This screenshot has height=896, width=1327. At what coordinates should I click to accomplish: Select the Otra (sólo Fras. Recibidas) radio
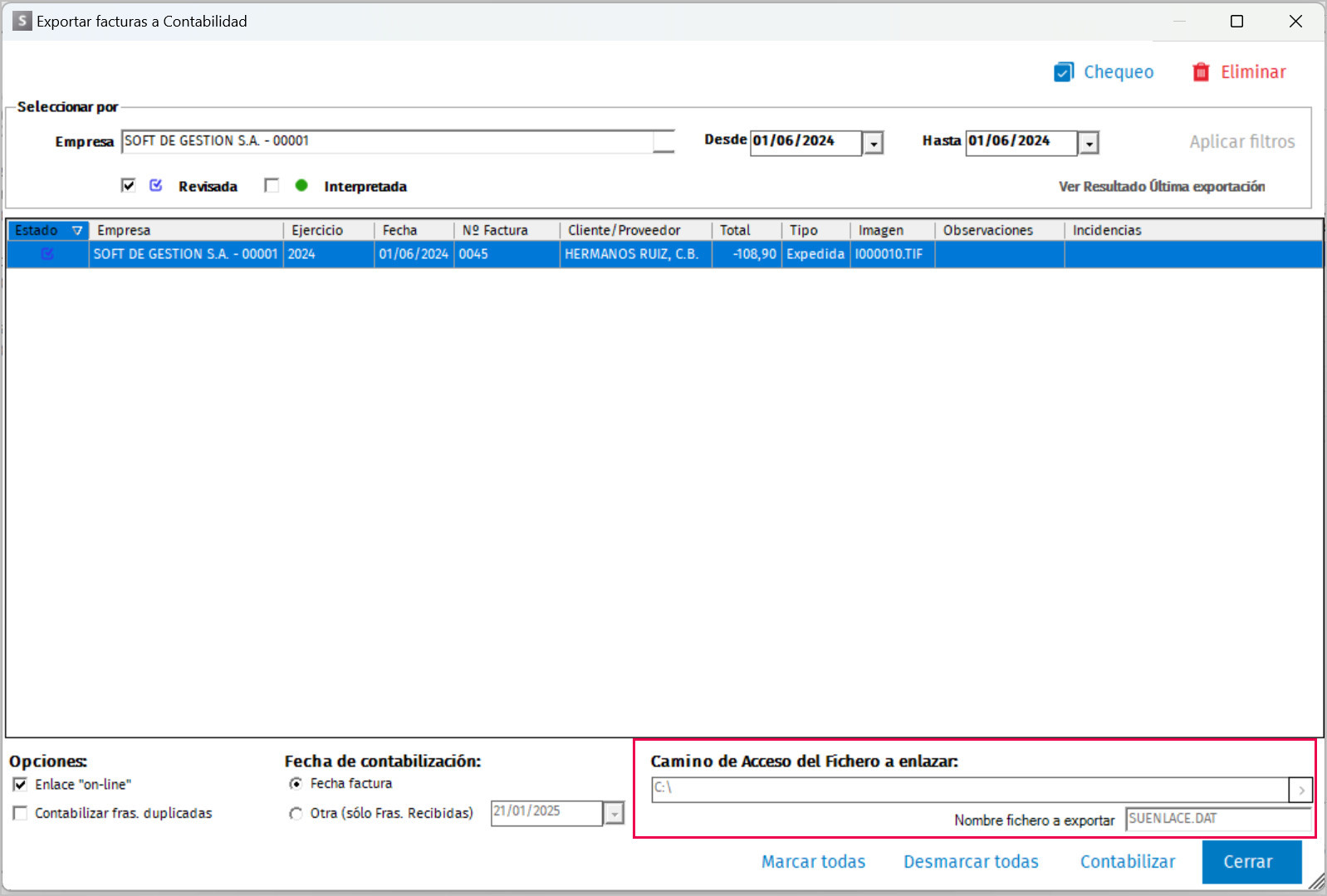(x=296, y=814)
